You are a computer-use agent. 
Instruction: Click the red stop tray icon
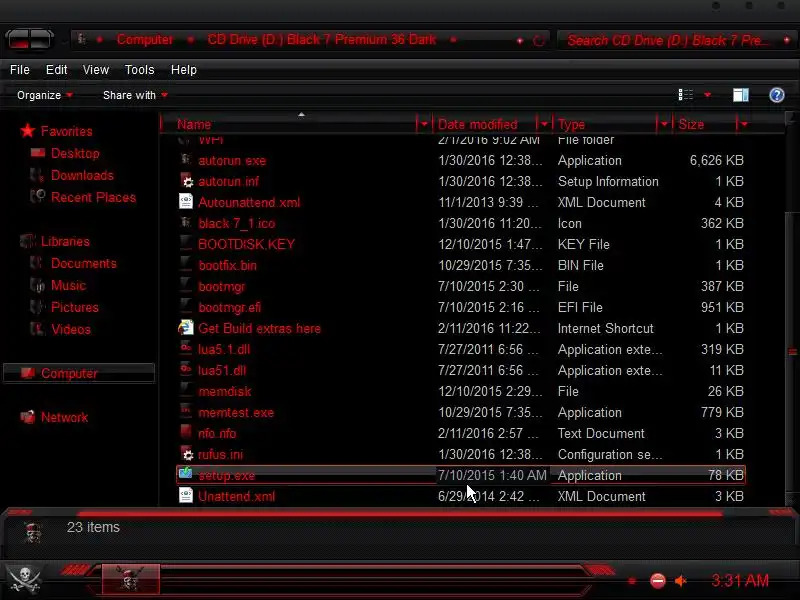[658, 581]
